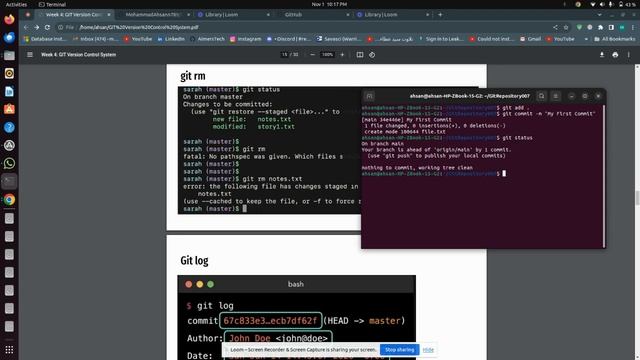This screenshot has width=640, height=360.
Task: Open the All Bookmarks folder
Action: pos(615,39)
